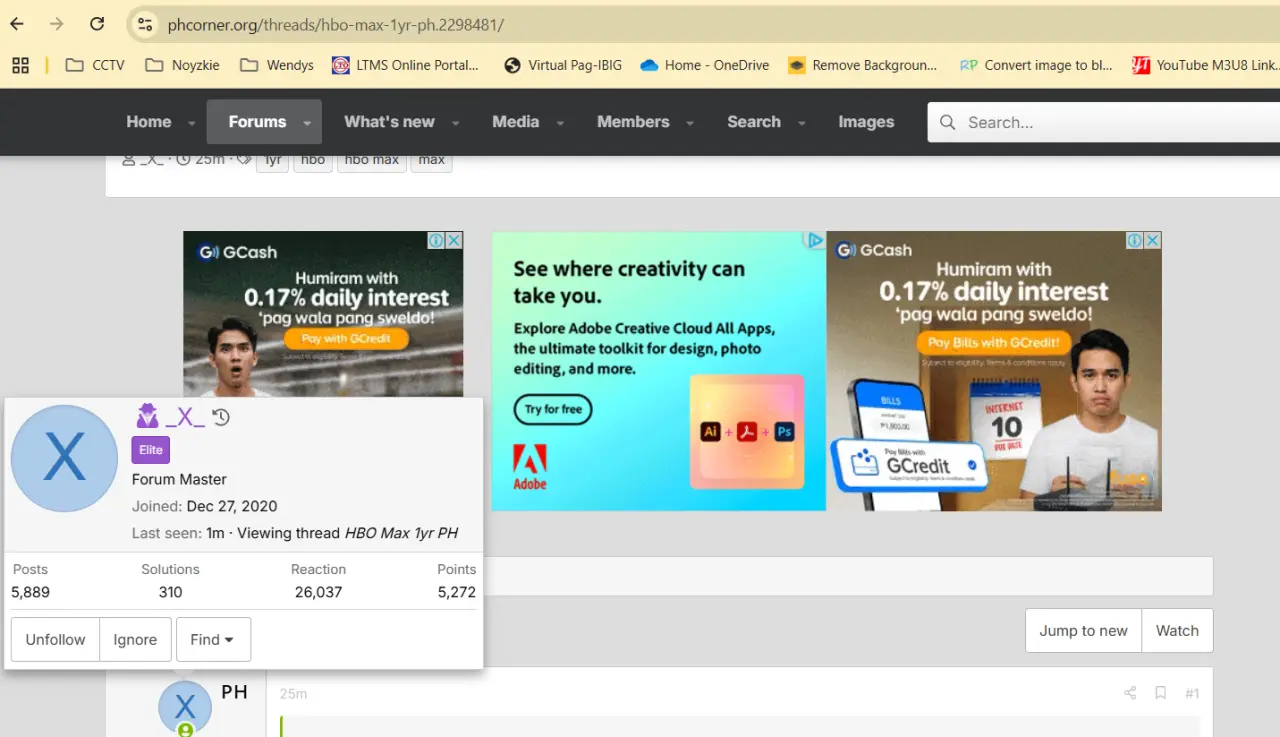Open site information icon in address bar
The height and width of the screenshot is (737, 1280).
click(x=145, y=25)
